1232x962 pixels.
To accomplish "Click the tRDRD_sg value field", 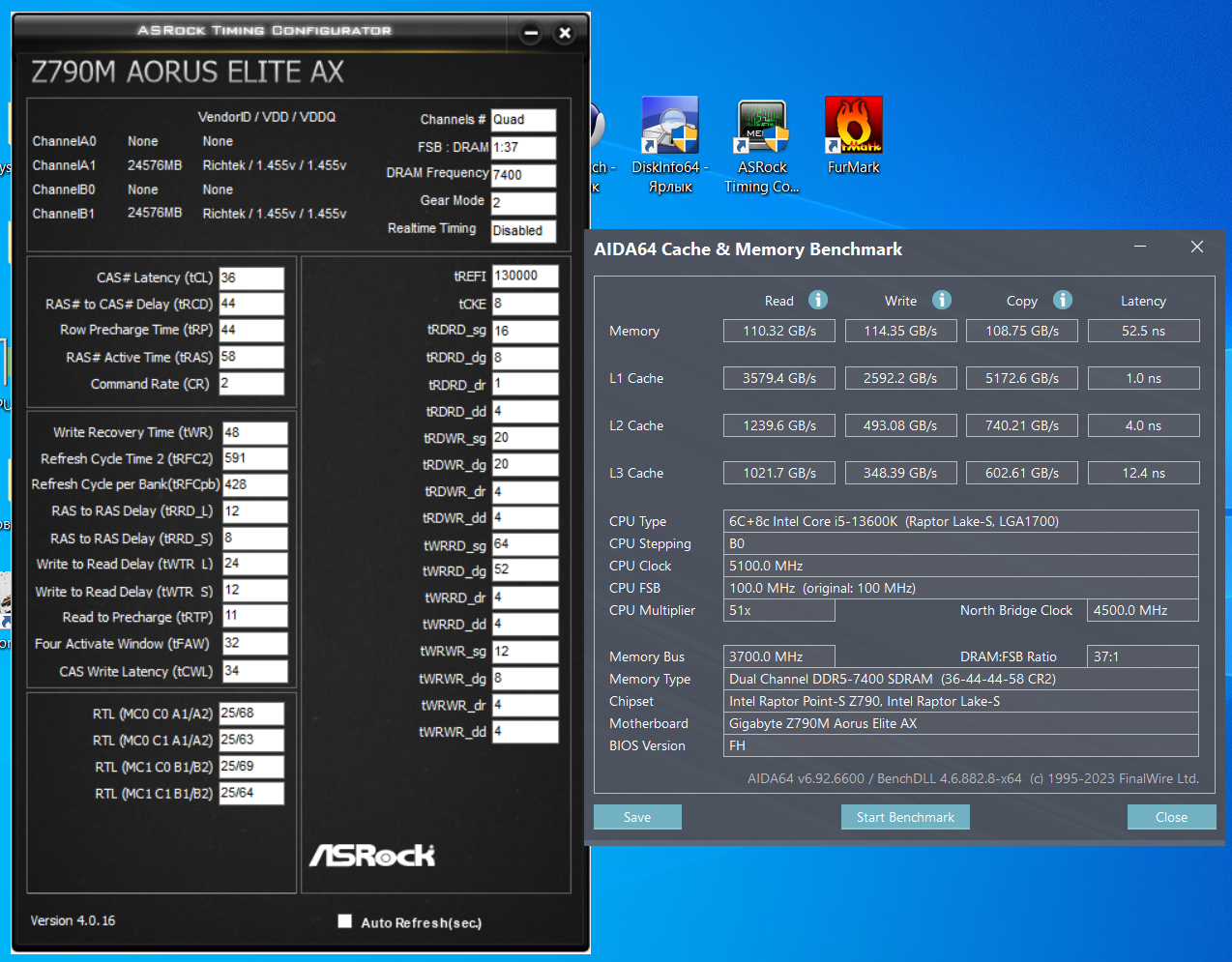I will point(525,332).
